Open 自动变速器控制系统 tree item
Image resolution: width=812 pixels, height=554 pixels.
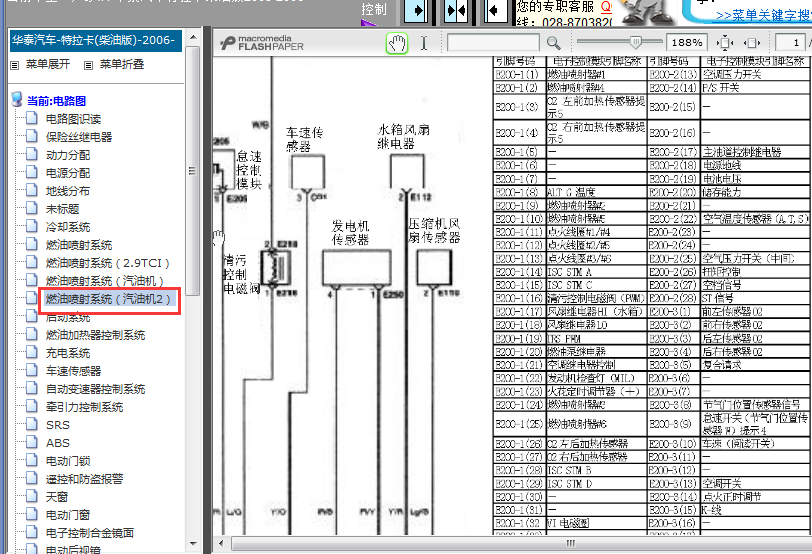click(95, 389)
